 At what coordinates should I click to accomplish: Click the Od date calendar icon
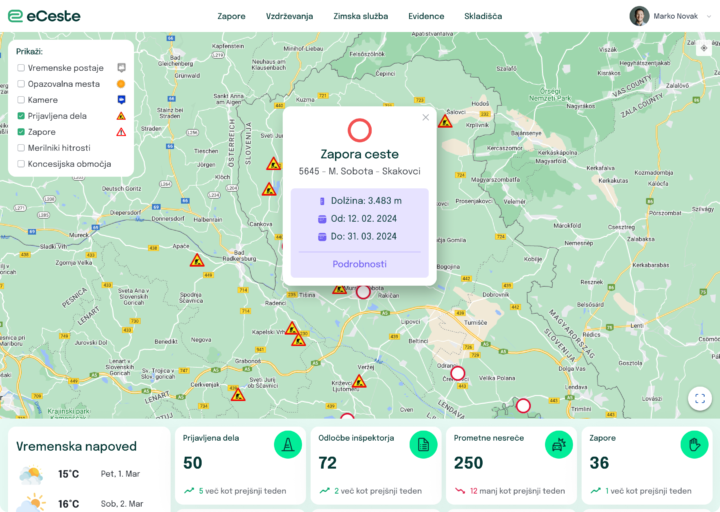pos(322,219)
